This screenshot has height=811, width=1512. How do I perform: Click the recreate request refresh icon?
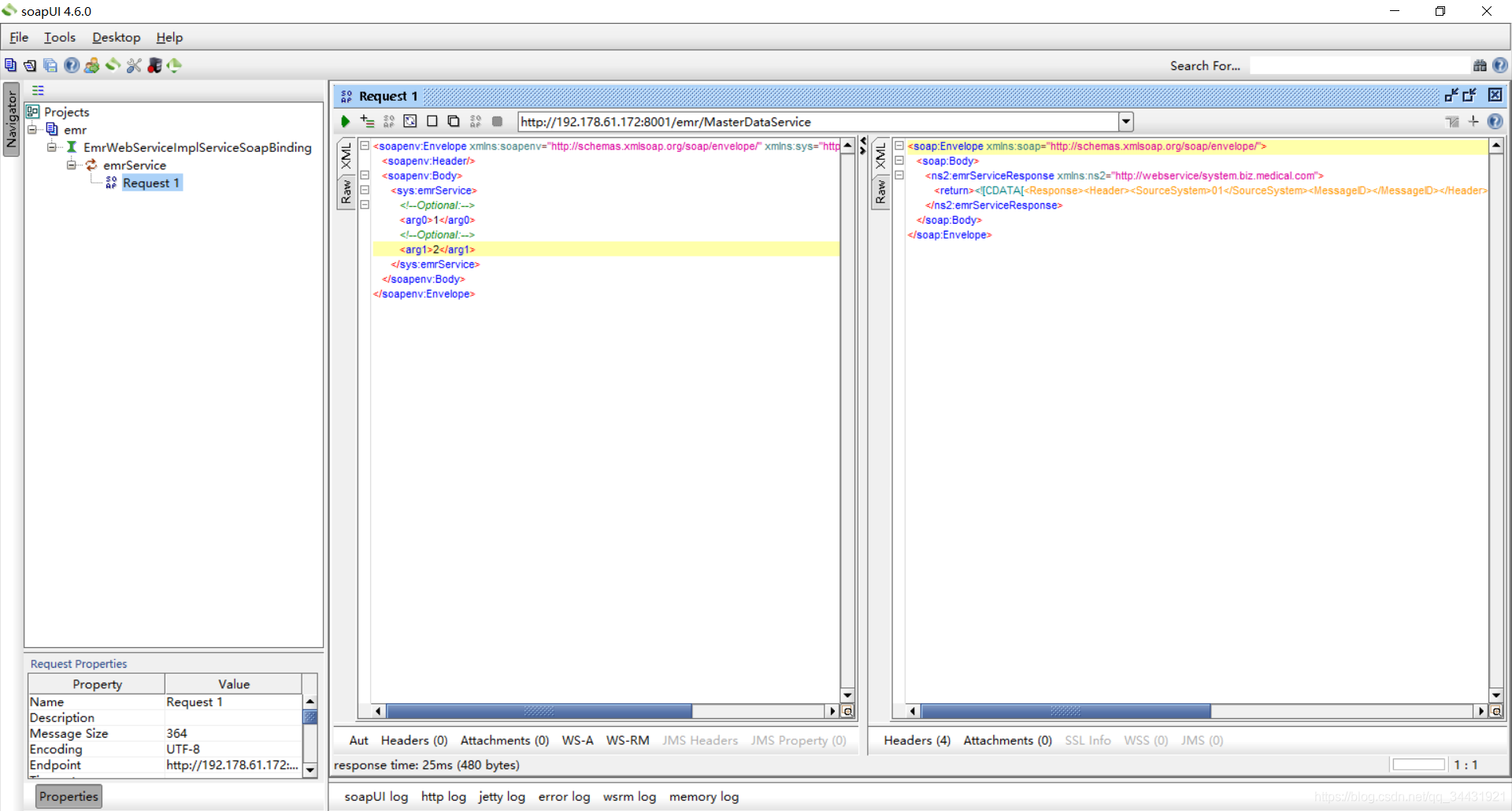410,121
